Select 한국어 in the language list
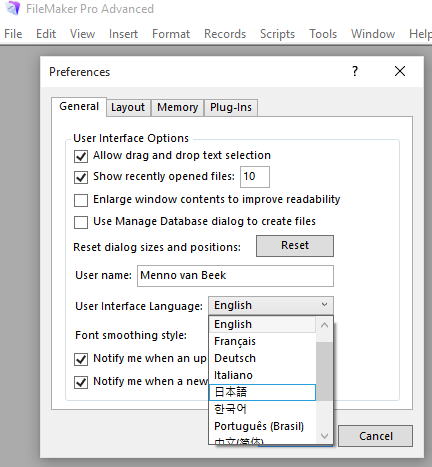 pos(262,409)
